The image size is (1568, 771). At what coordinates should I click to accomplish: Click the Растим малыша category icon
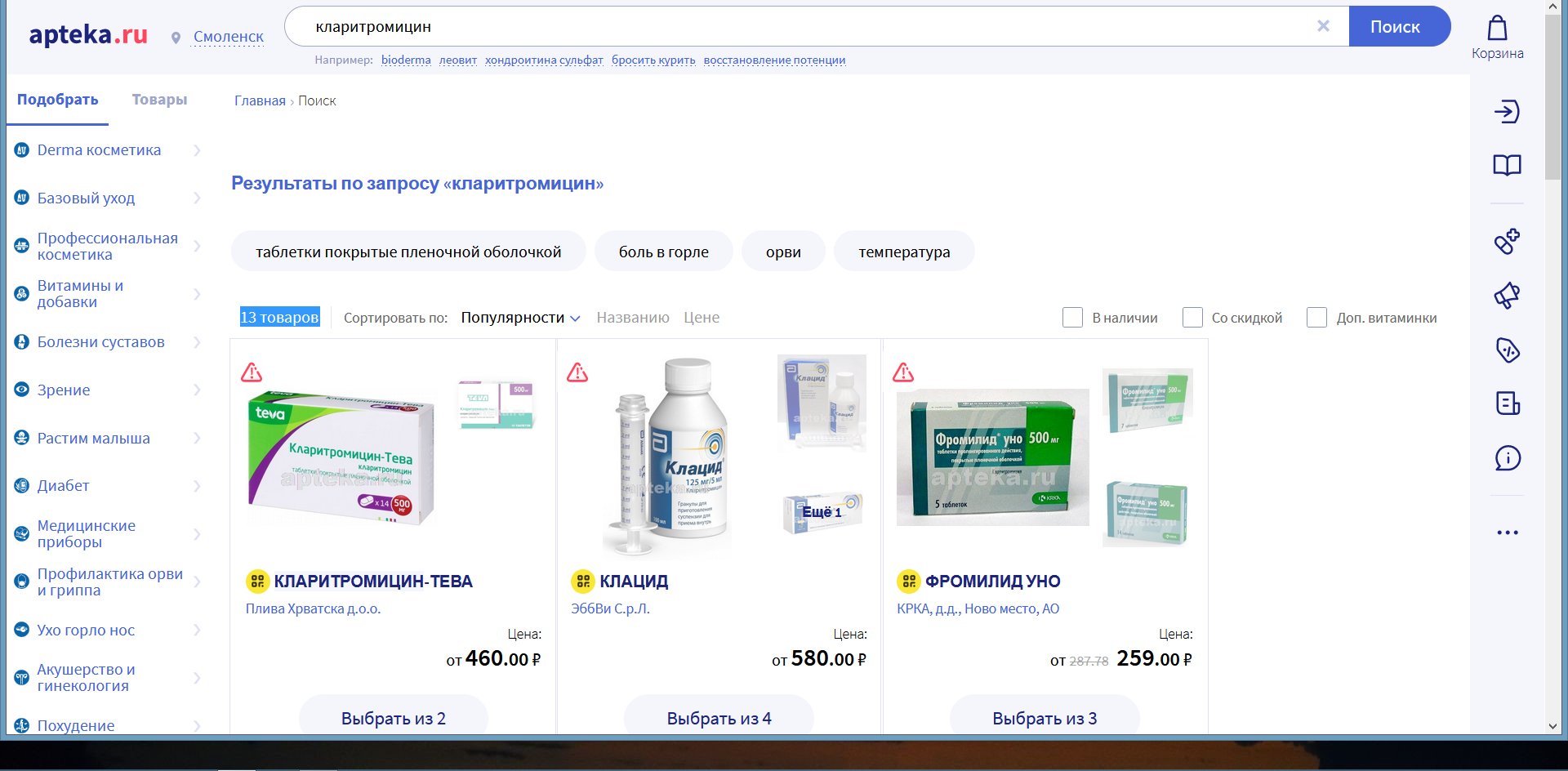[22, 438]
